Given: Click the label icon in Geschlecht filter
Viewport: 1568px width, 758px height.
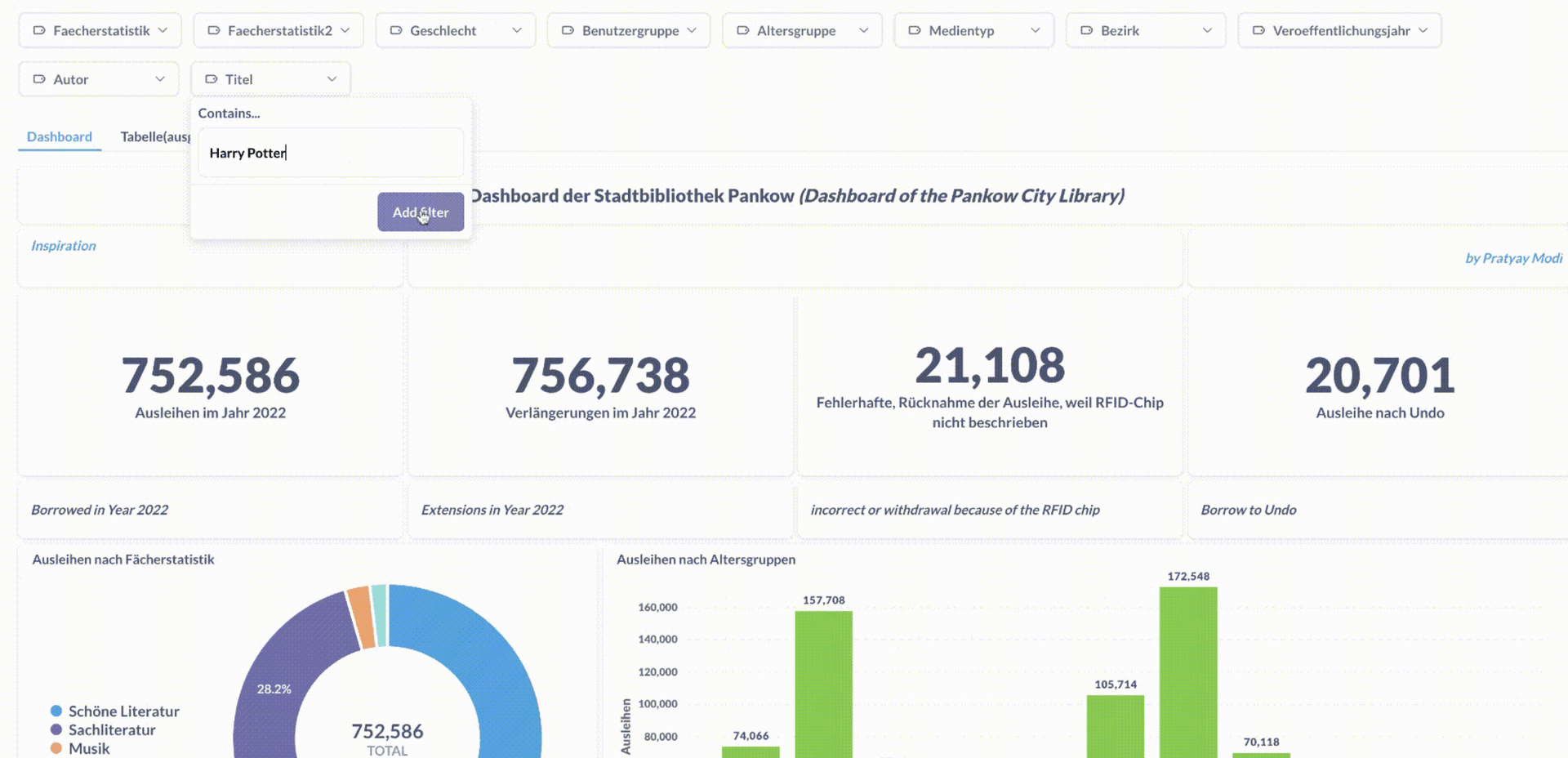Looking at the screenshot, I should tap(396, 30).
